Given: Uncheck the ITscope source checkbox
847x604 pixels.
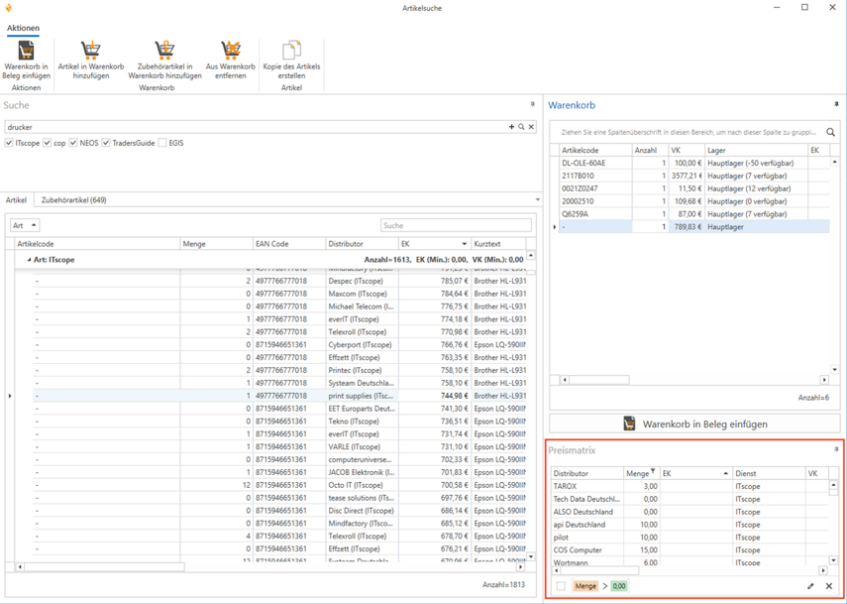Looking at the screenshot, I should (x=9, y=143).
